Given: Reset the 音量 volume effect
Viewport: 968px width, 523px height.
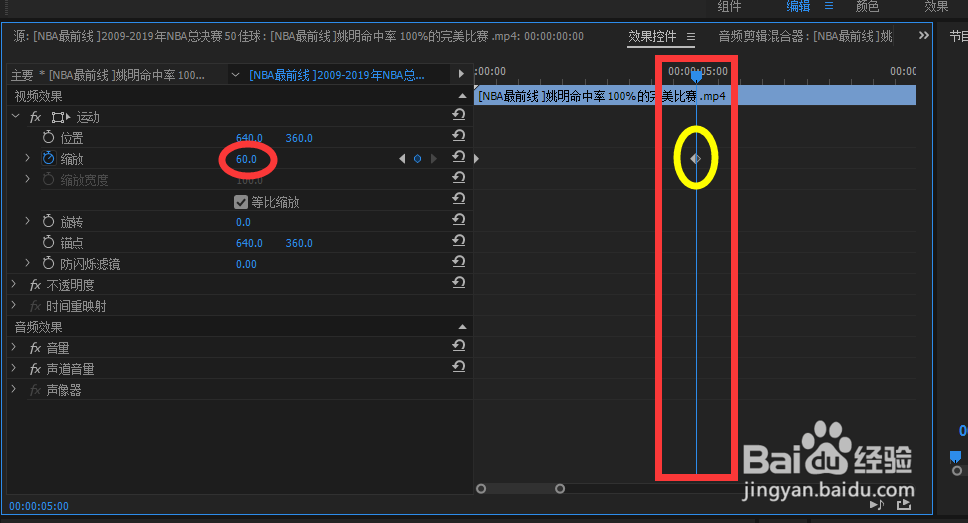Looking at the screenshot, I should [459, 346].
